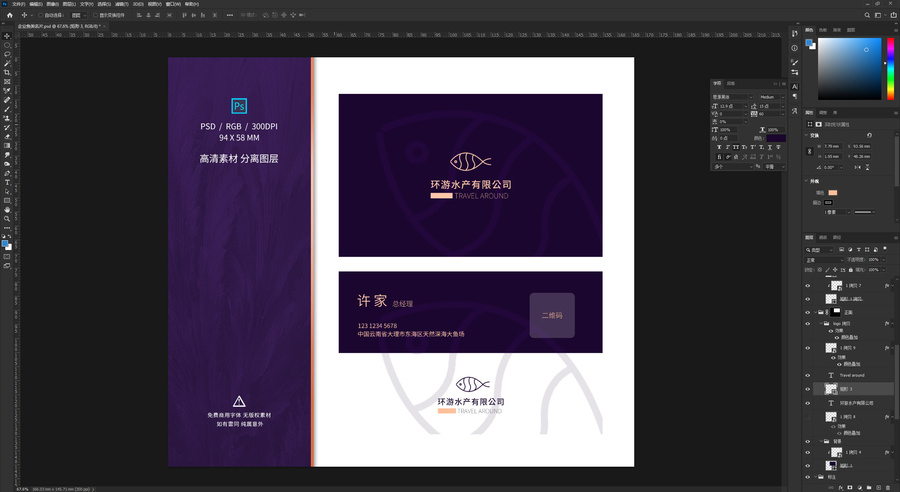Click the add layer mask icon

coord(850,487)
